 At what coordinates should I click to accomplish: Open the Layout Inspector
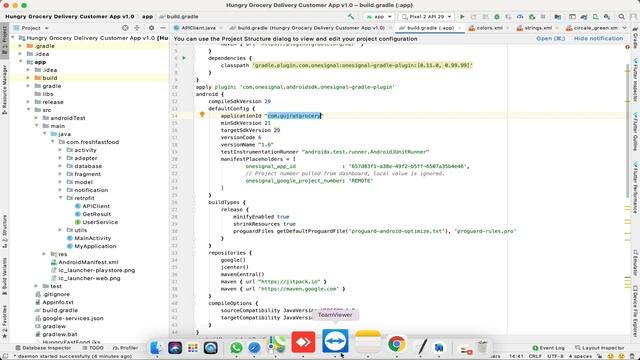tap(599, 348)
